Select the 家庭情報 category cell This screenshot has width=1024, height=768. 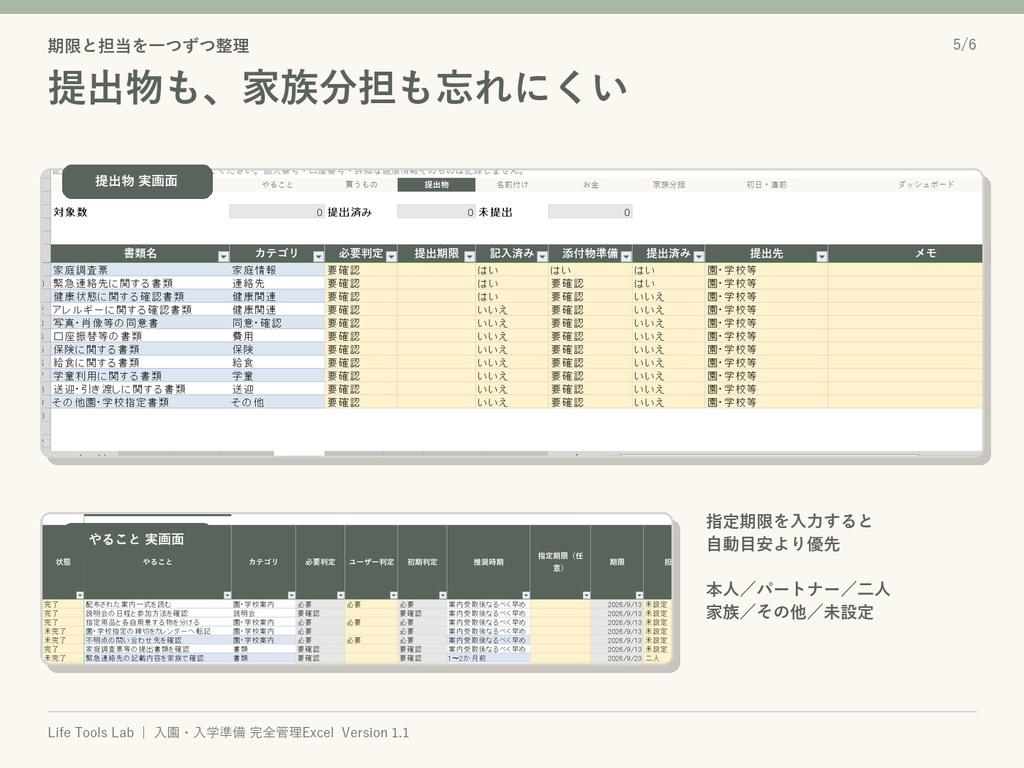click(x=277, y=270)
